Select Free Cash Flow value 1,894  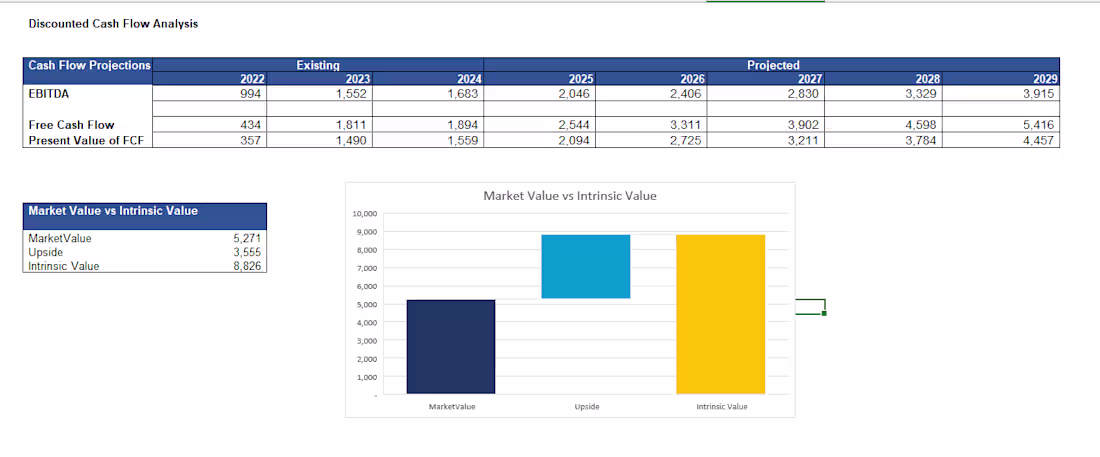pyautogui.click(x=427, y=125)
